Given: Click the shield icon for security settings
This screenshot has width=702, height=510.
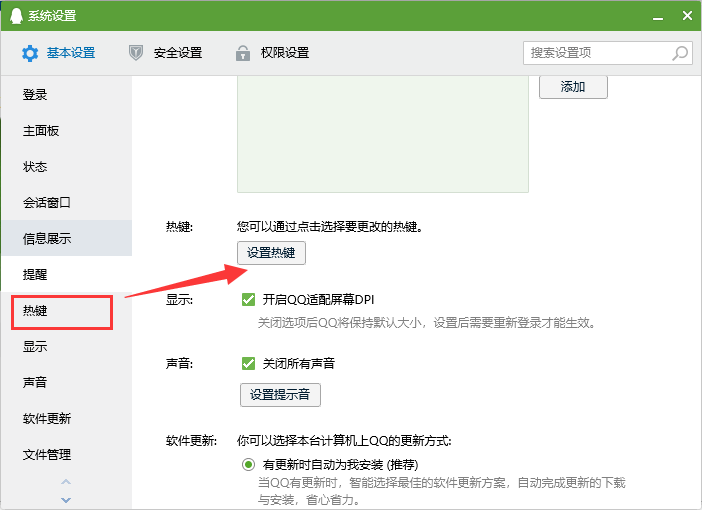Looking at the screenshot, I should coord(137,53).
